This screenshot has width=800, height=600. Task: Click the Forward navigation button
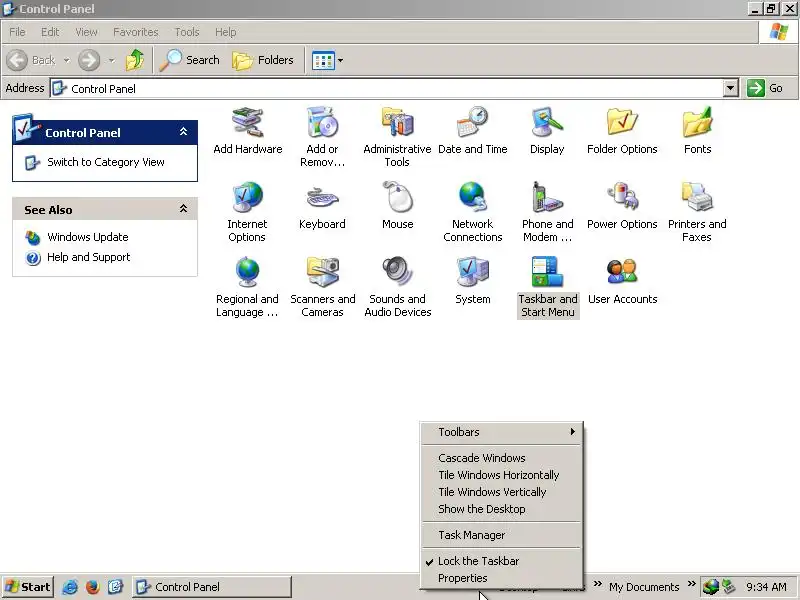click(89, 60)
